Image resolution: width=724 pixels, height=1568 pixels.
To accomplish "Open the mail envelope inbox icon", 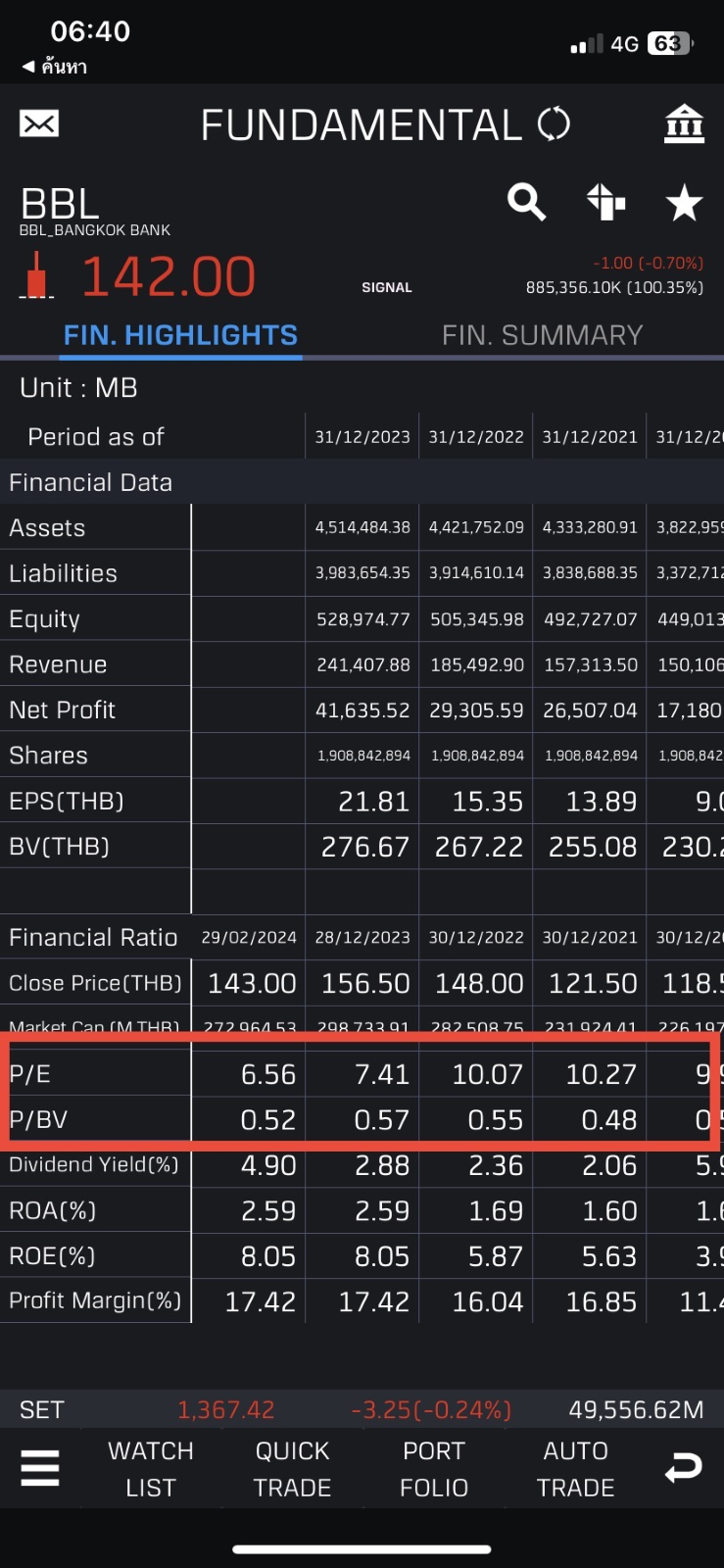I will point(39,123).
